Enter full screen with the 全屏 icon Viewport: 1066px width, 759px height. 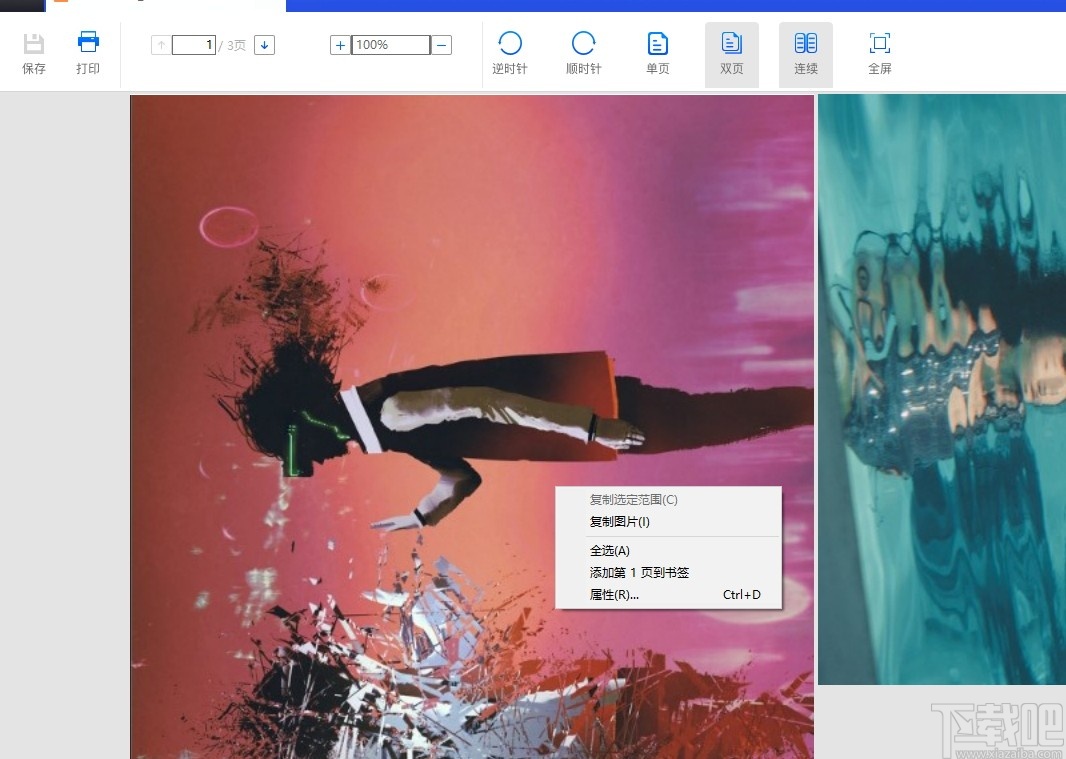coord(879,52)
